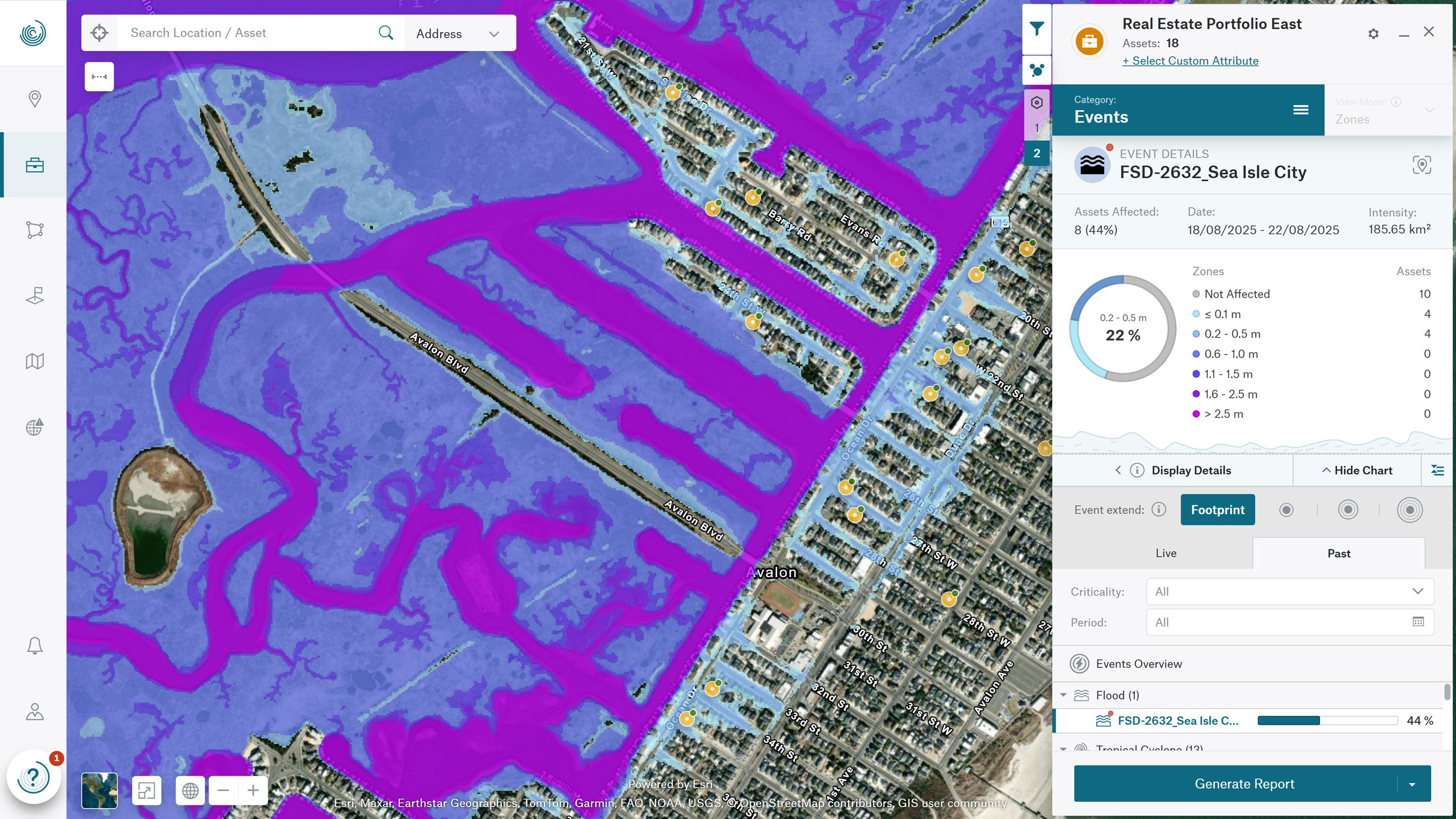Switch to the Past tab
1456x819 pixels.
[1338, 553]
